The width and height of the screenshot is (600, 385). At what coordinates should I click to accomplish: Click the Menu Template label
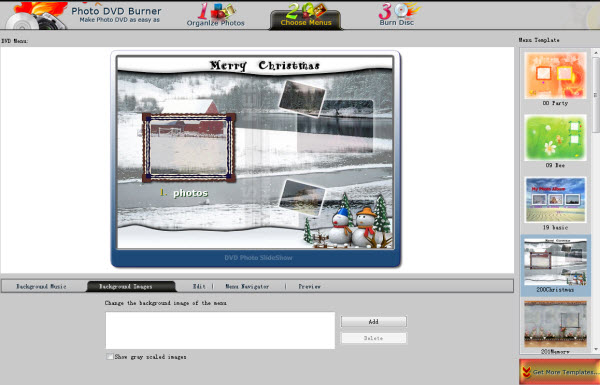pyautogui.click(x=539, y=40)
